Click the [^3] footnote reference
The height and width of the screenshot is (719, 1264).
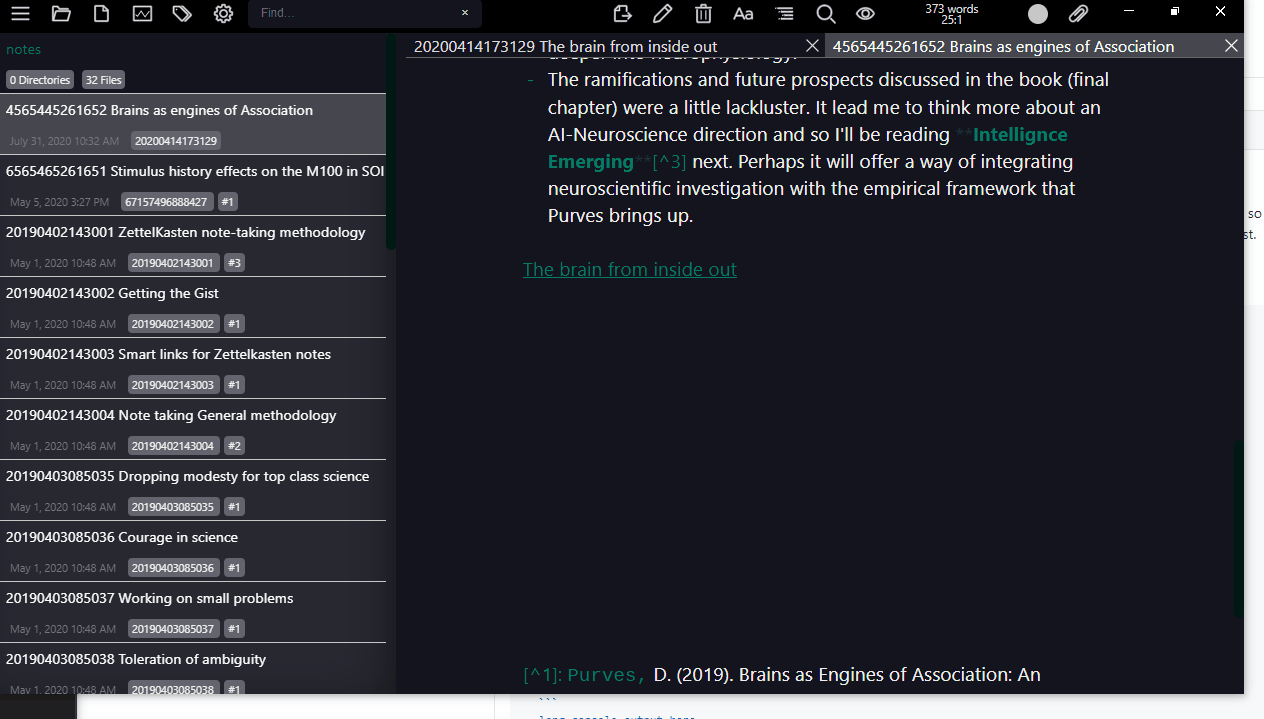click(669, 162)
